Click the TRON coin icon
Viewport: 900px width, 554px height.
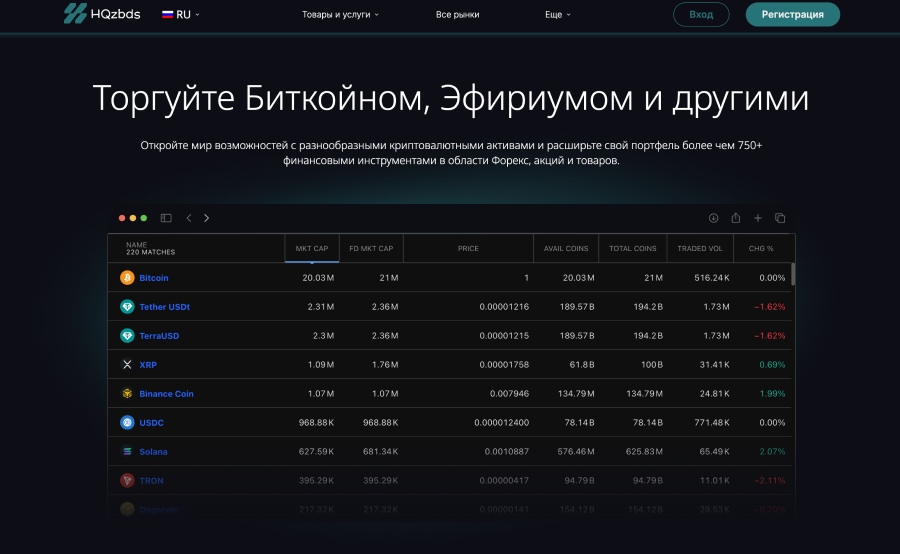[x=127, y=481]
